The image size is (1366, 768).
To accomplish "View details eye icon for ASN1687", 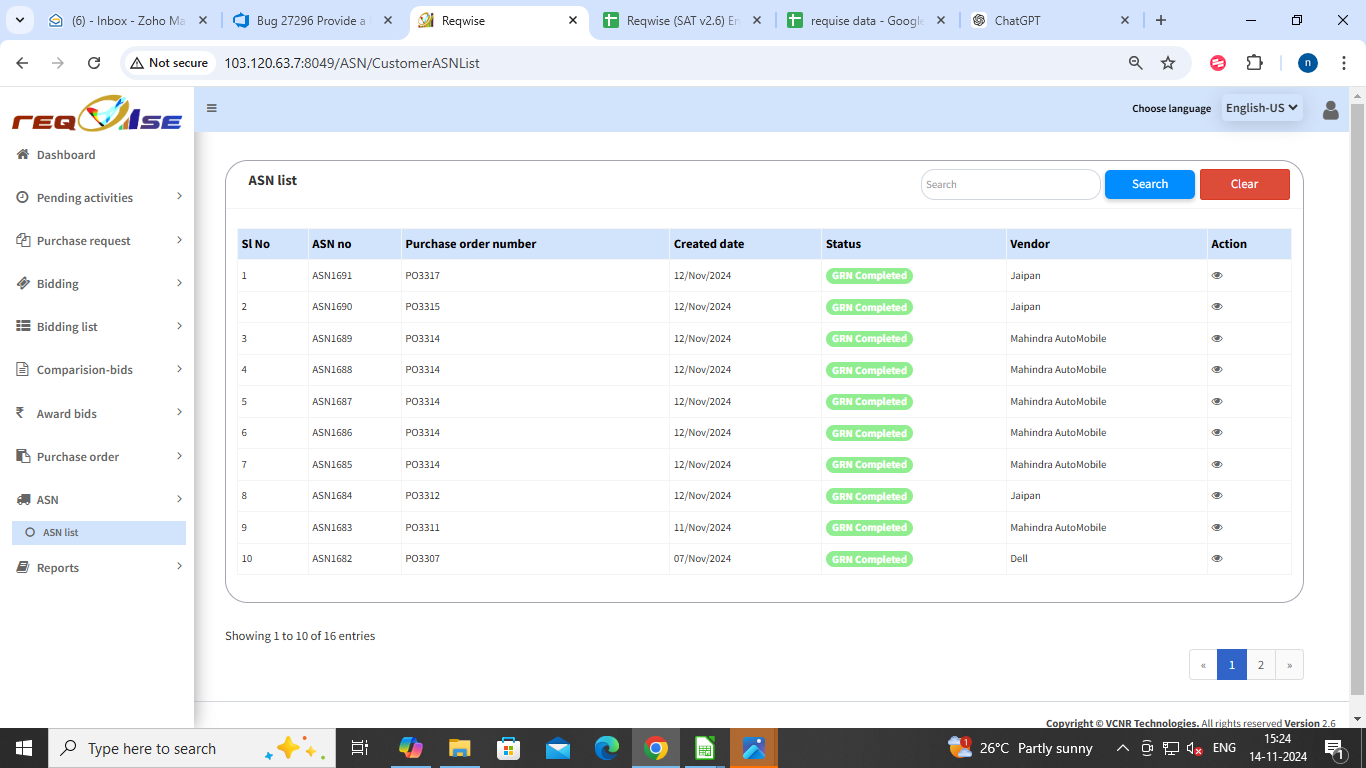I will (x=1217, y=401).
